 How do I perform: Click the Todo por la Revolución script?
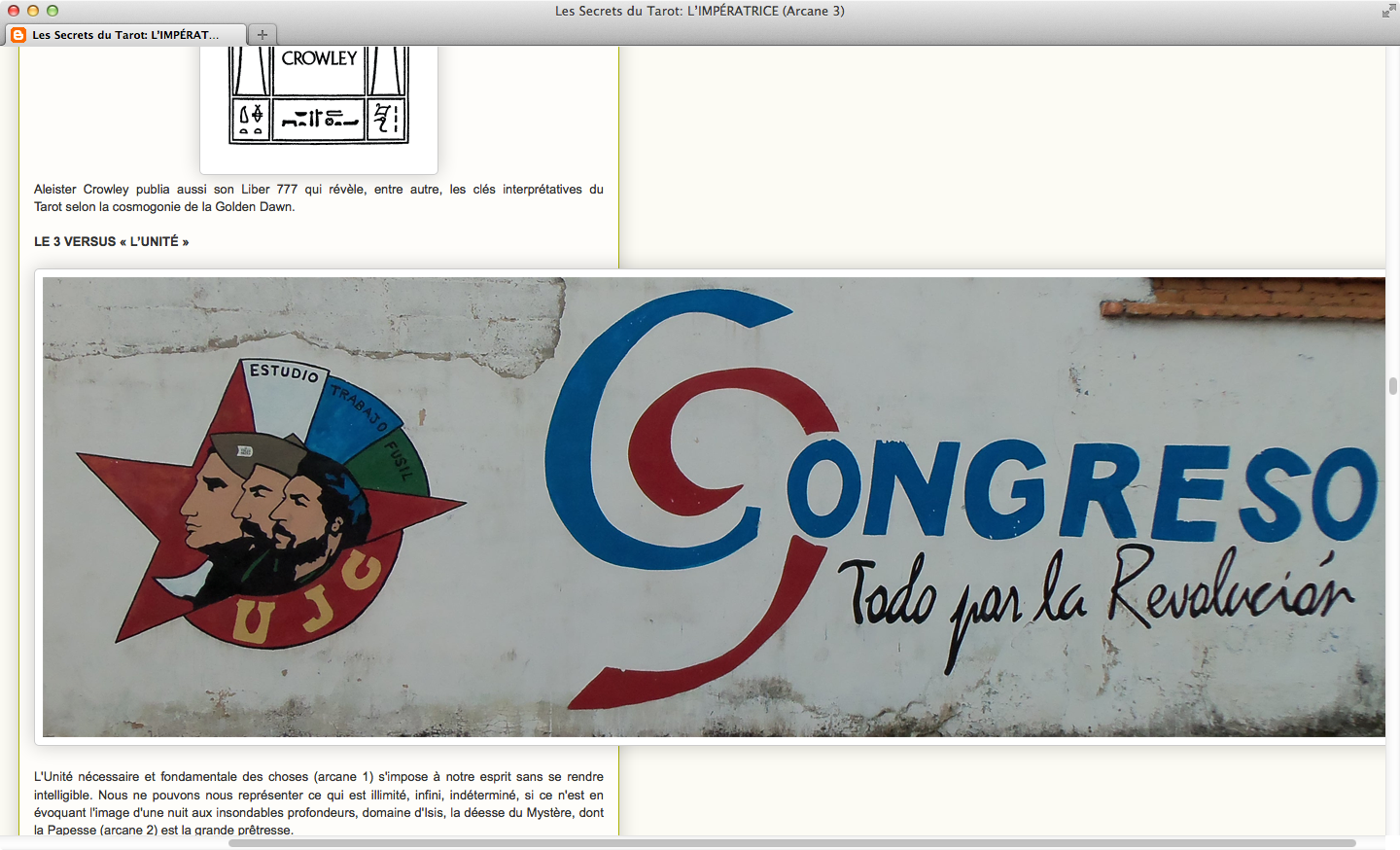coord(1099,593)
